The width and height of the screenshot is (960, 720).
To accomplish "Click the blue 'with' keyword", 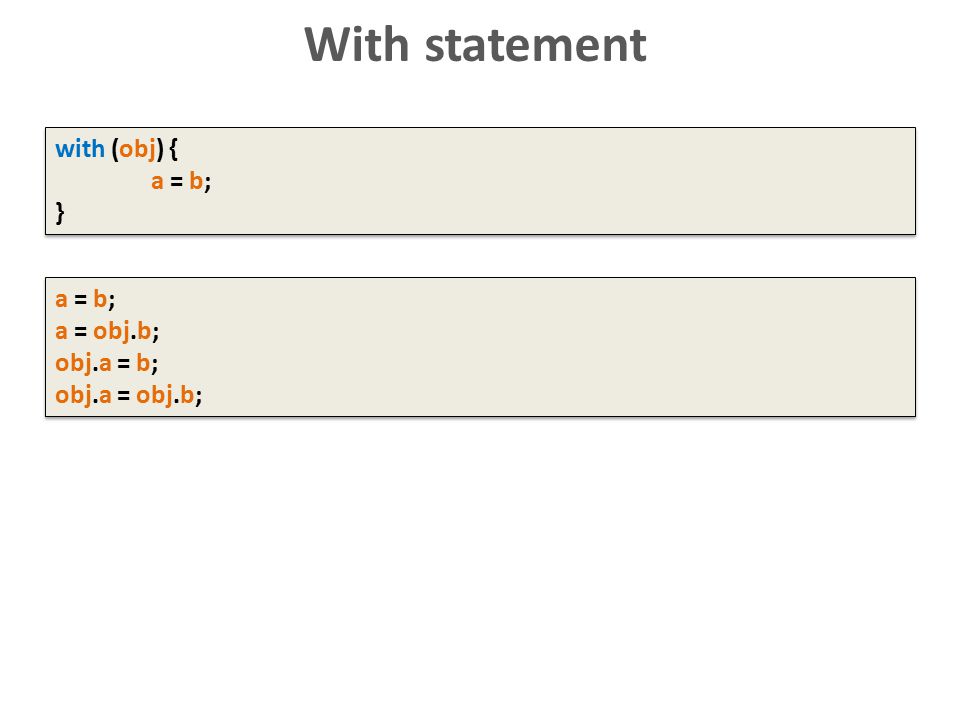I will pos(80,149).
